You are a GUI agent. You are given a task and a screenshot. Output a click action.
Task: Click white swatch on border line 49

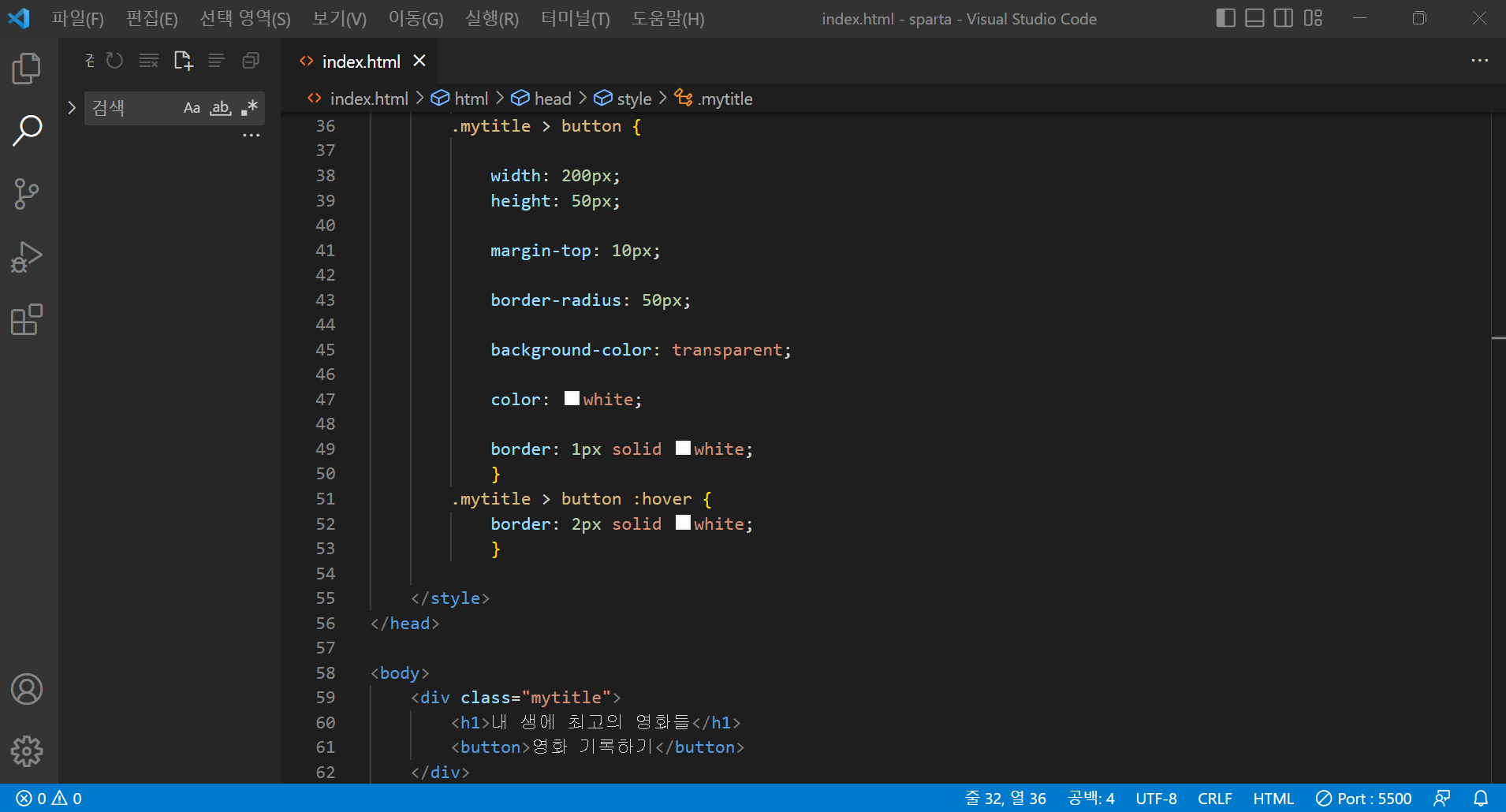tap(683, 448)
